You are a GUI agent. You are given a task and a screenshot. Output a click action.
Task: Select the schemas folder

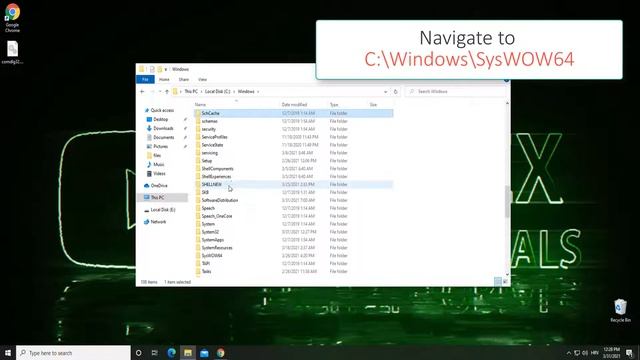tap(209, 121)
